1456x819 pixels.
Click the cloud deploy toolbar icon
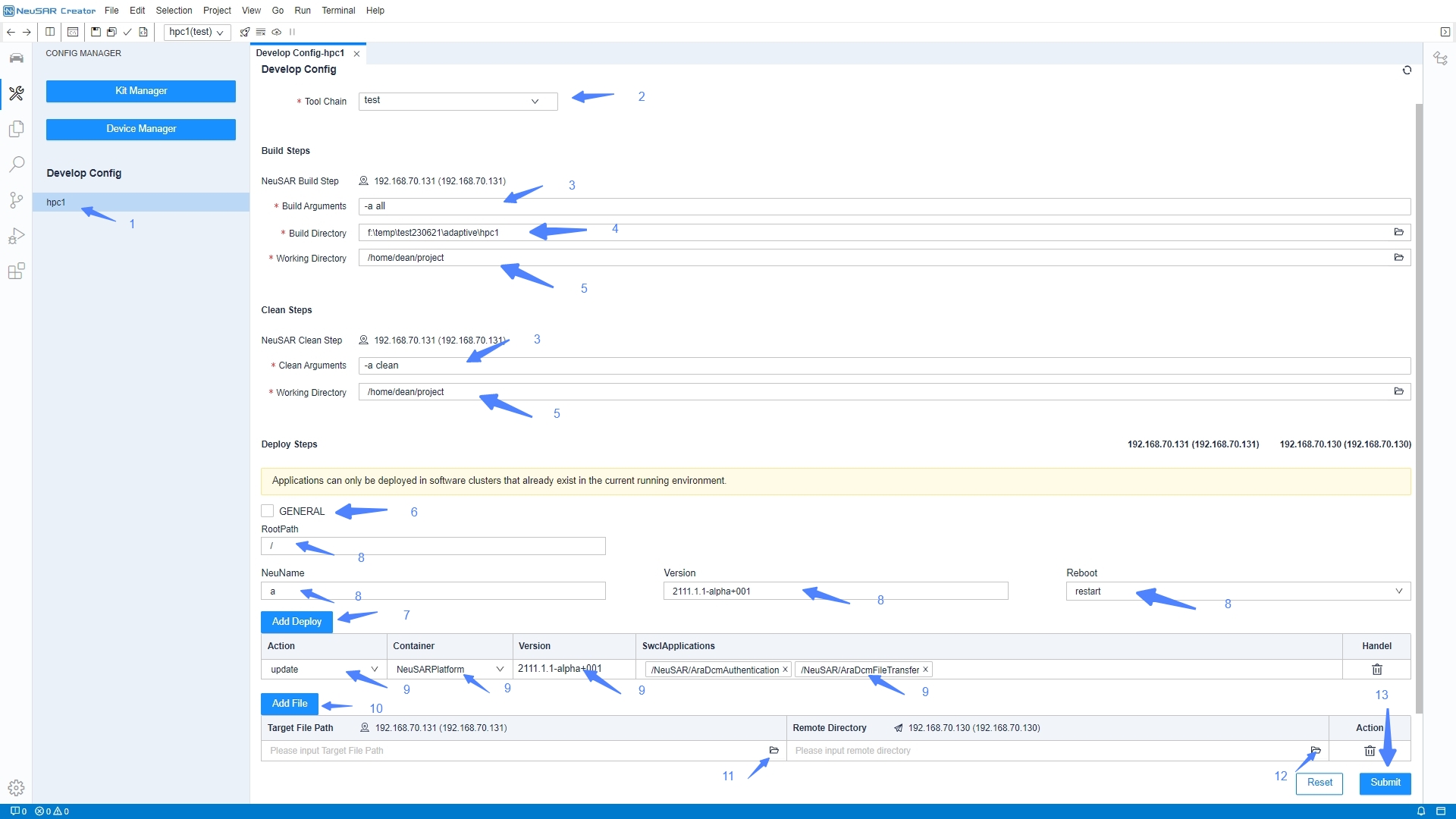point(277,32)
